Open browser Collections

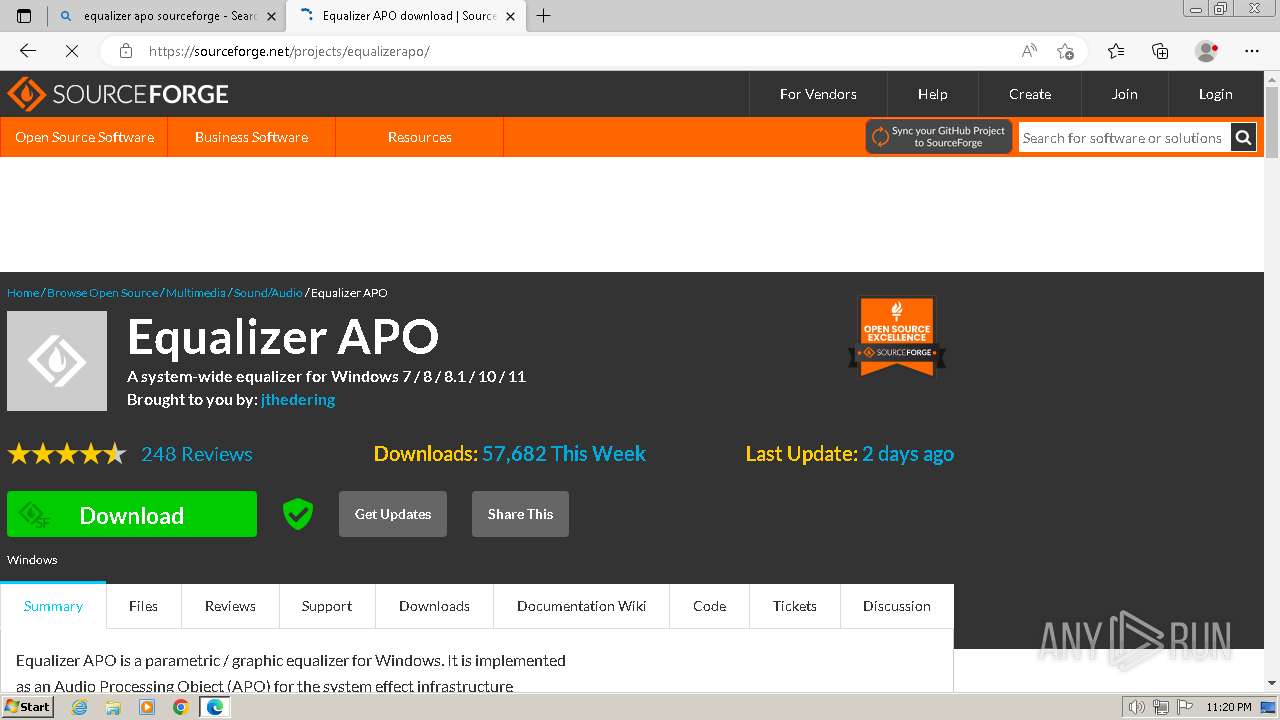[1160, 51]
